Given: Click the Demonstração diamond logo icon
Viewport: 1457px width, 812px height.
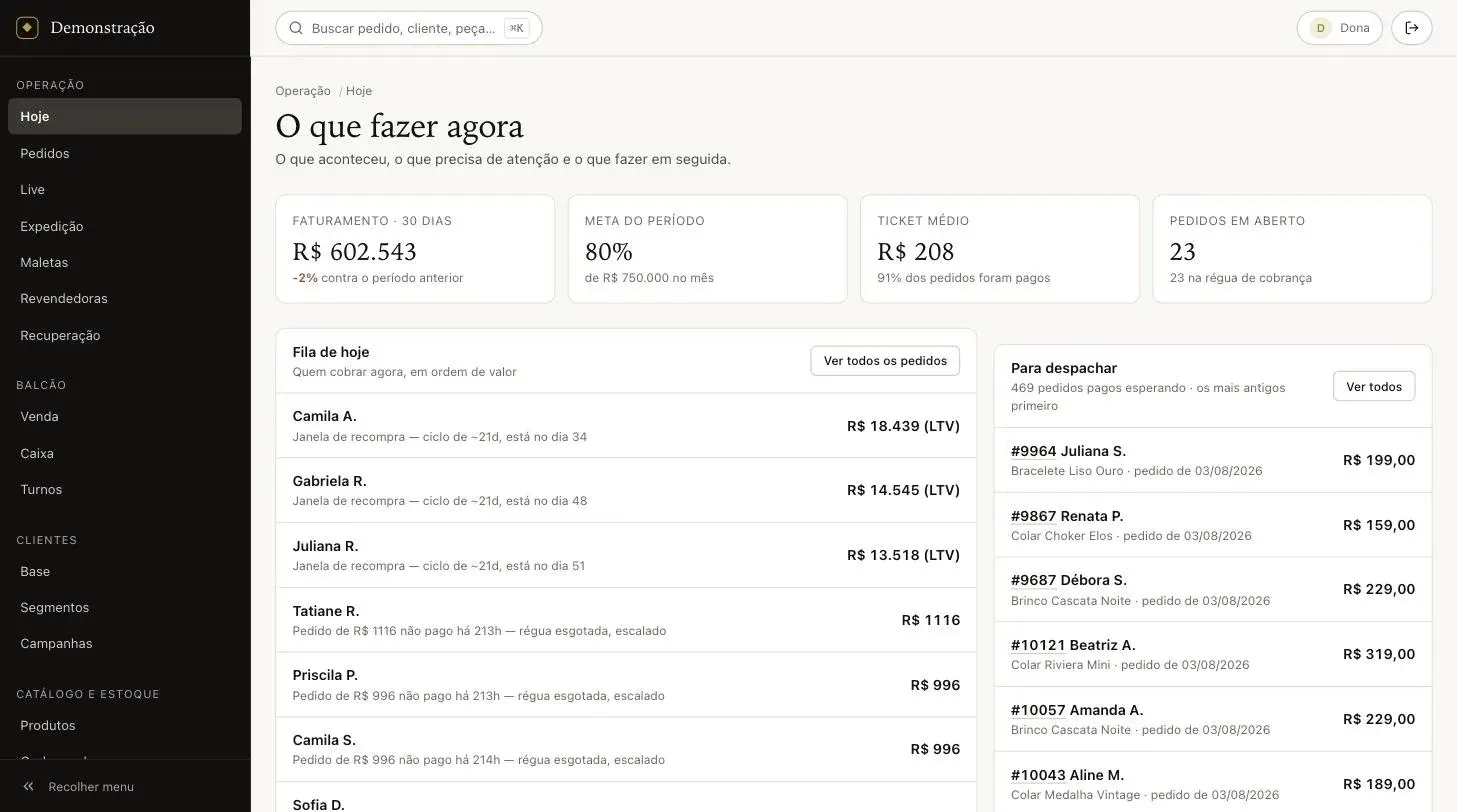Looking at the screenshot, I should 27,28.
